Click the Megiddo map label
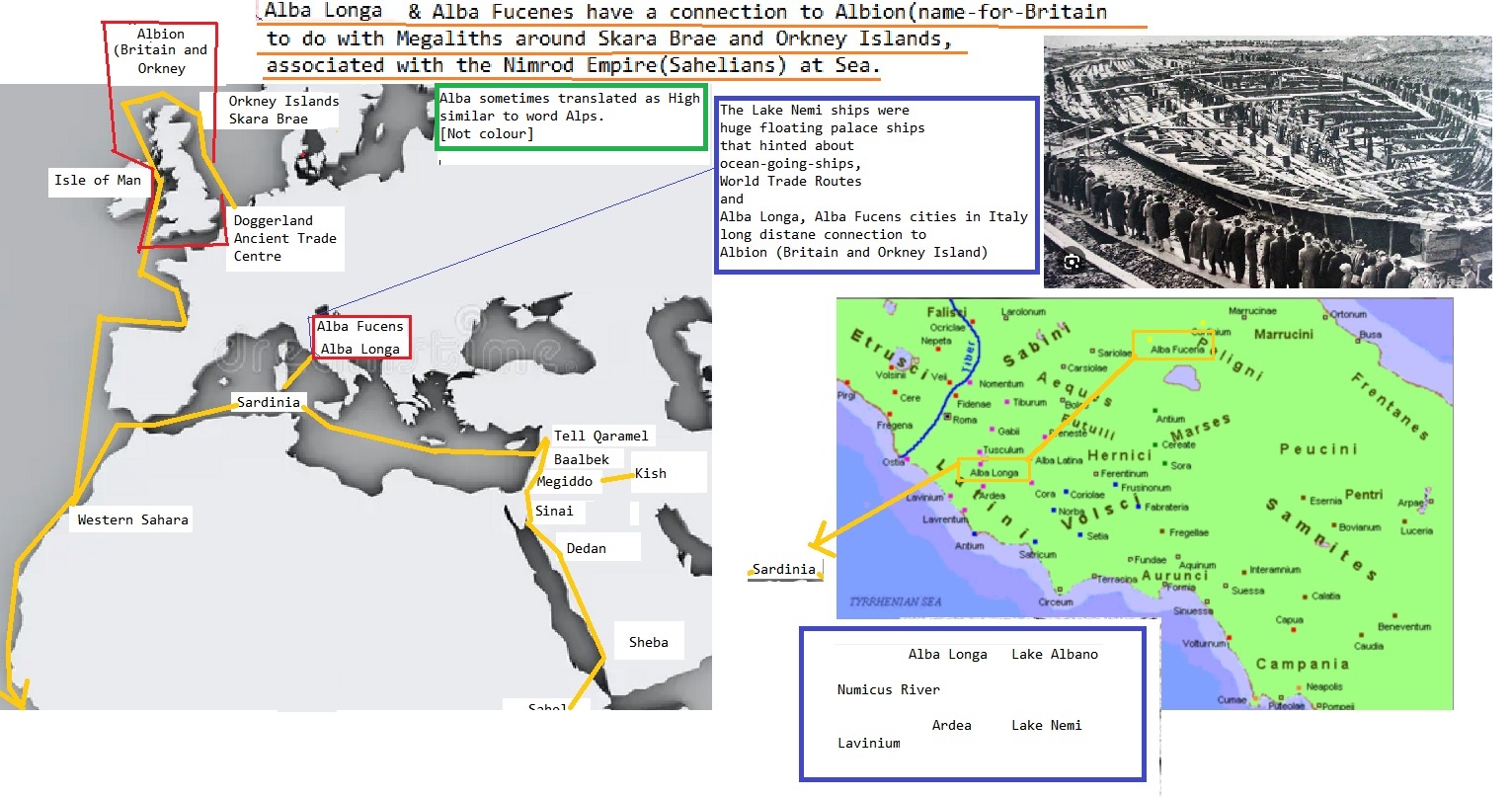 (x=565, y=482)
